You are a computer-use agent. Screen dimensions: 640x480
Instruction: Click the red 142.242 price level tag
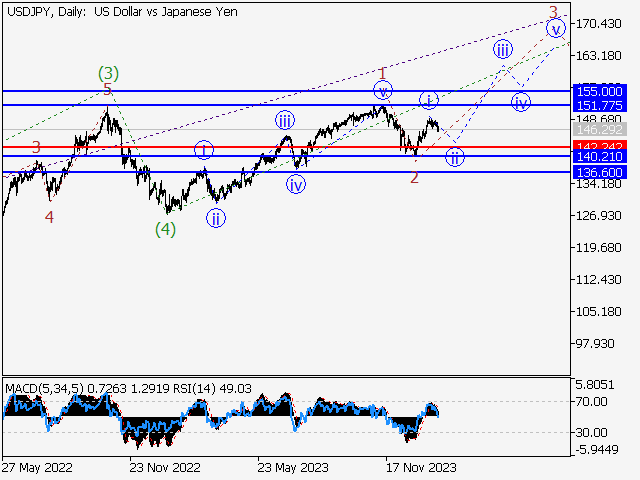(600, 145)
